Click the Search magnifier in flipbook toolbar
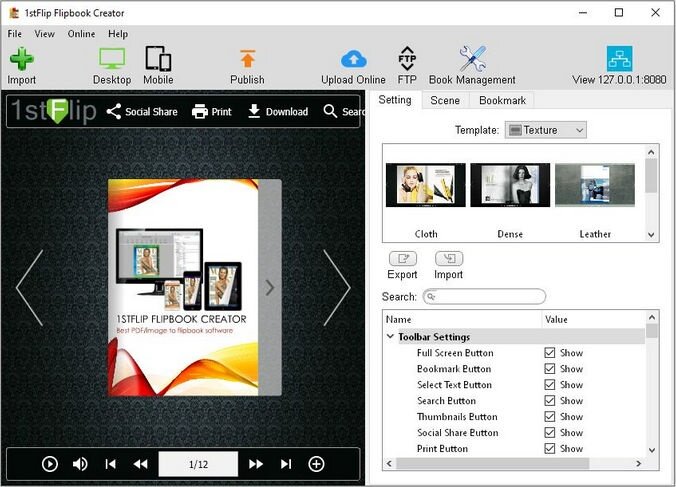This screenshot has height=487, width=676. click(330, 111)
